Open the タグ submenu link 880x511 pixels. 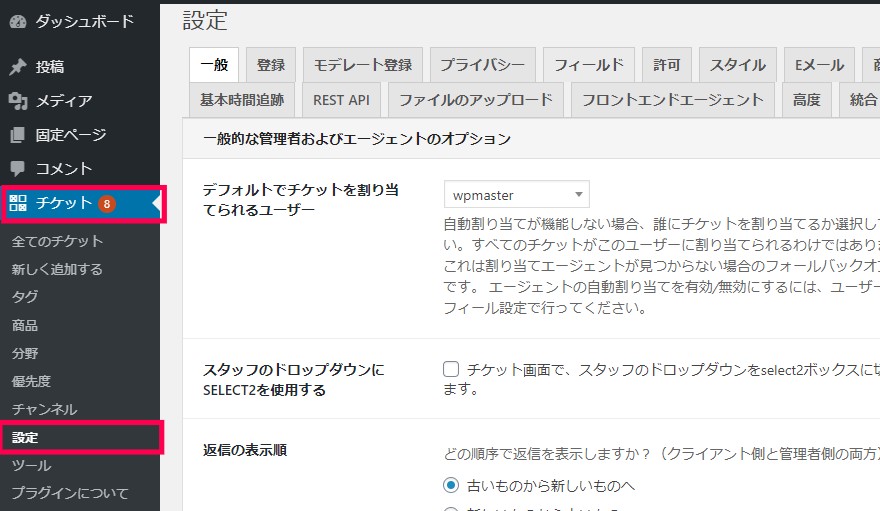(25, 297)
